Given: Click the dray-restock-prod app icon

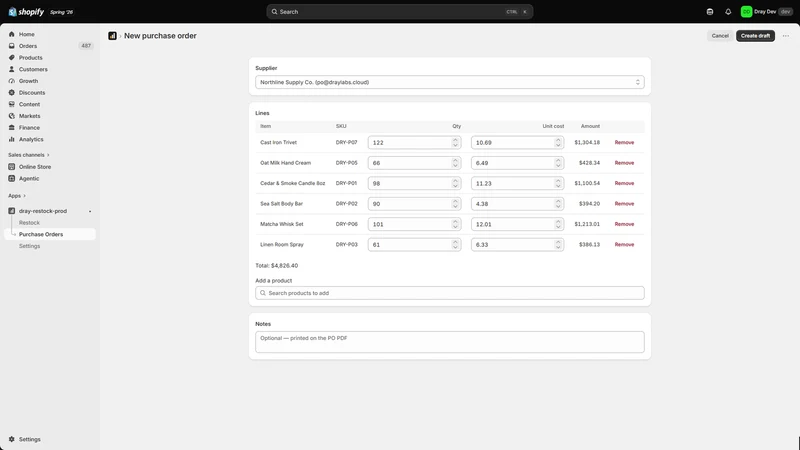Looking at the screenshot, I should pyautogui.click(x=12, y=211).
